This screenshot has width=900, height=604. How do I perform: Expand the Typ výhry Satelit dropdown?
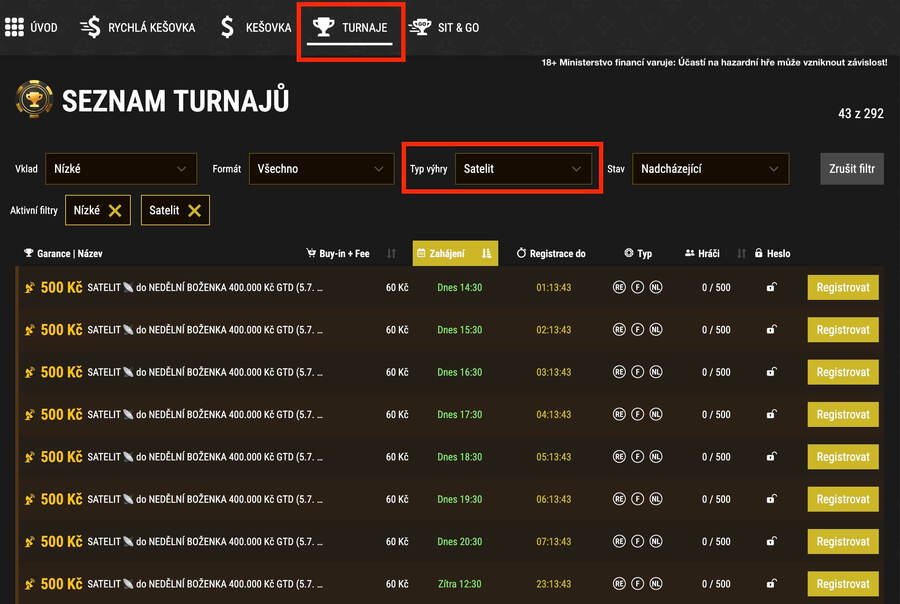coord(523,169)
